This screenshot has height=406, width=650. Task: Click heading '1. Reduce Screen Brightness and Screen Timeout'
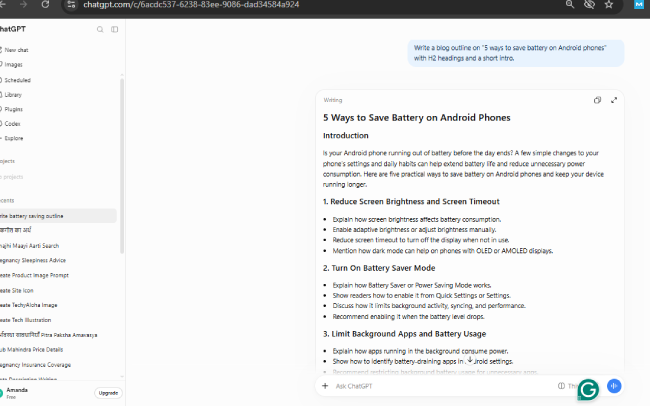(x=411, y=202)
